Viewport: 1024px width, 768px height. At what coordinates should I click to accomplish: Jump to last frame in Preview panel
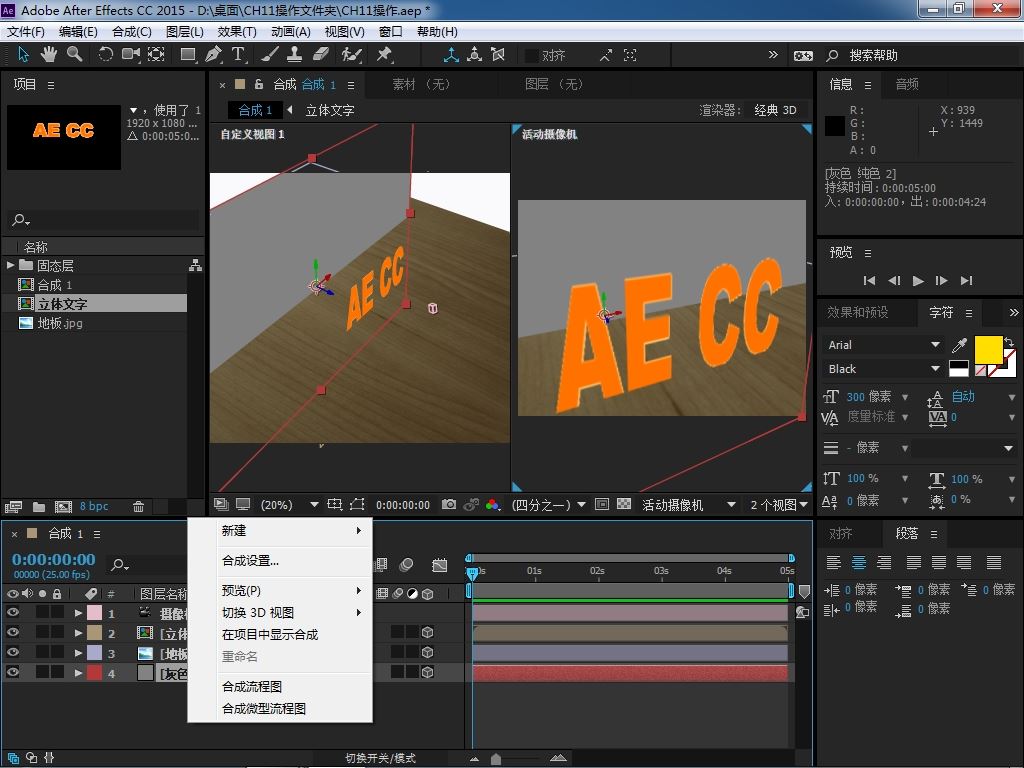(x=967, y=281)
